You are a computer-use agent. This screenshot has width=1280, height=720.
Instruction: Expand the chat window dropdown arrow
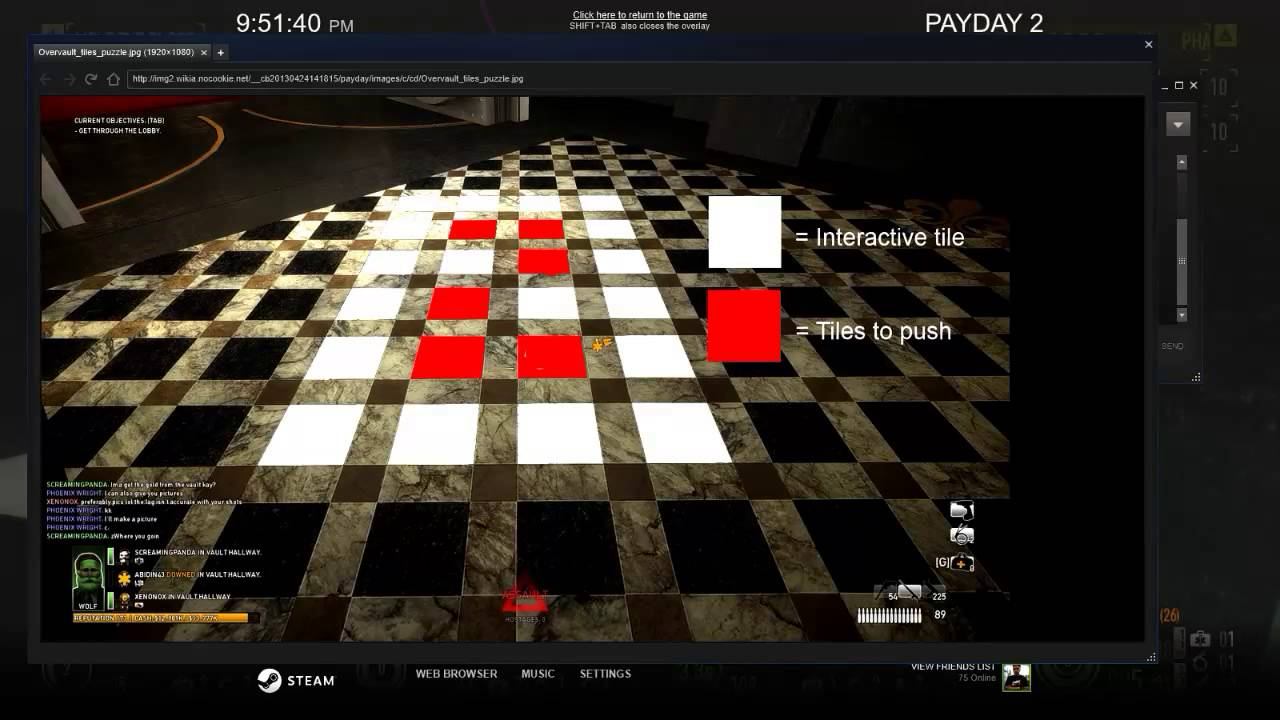click(x=1178, y=125)
